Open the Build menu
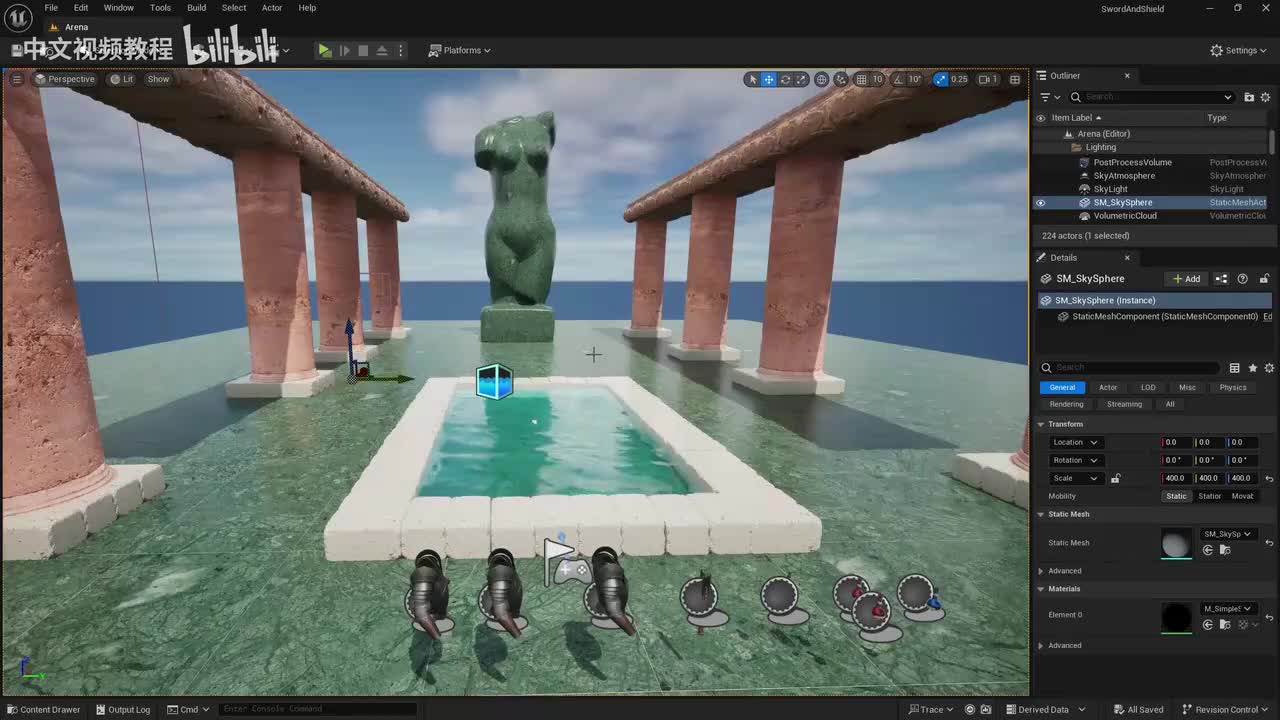This screenshot has height=720, width=1280. pos(196,8)
